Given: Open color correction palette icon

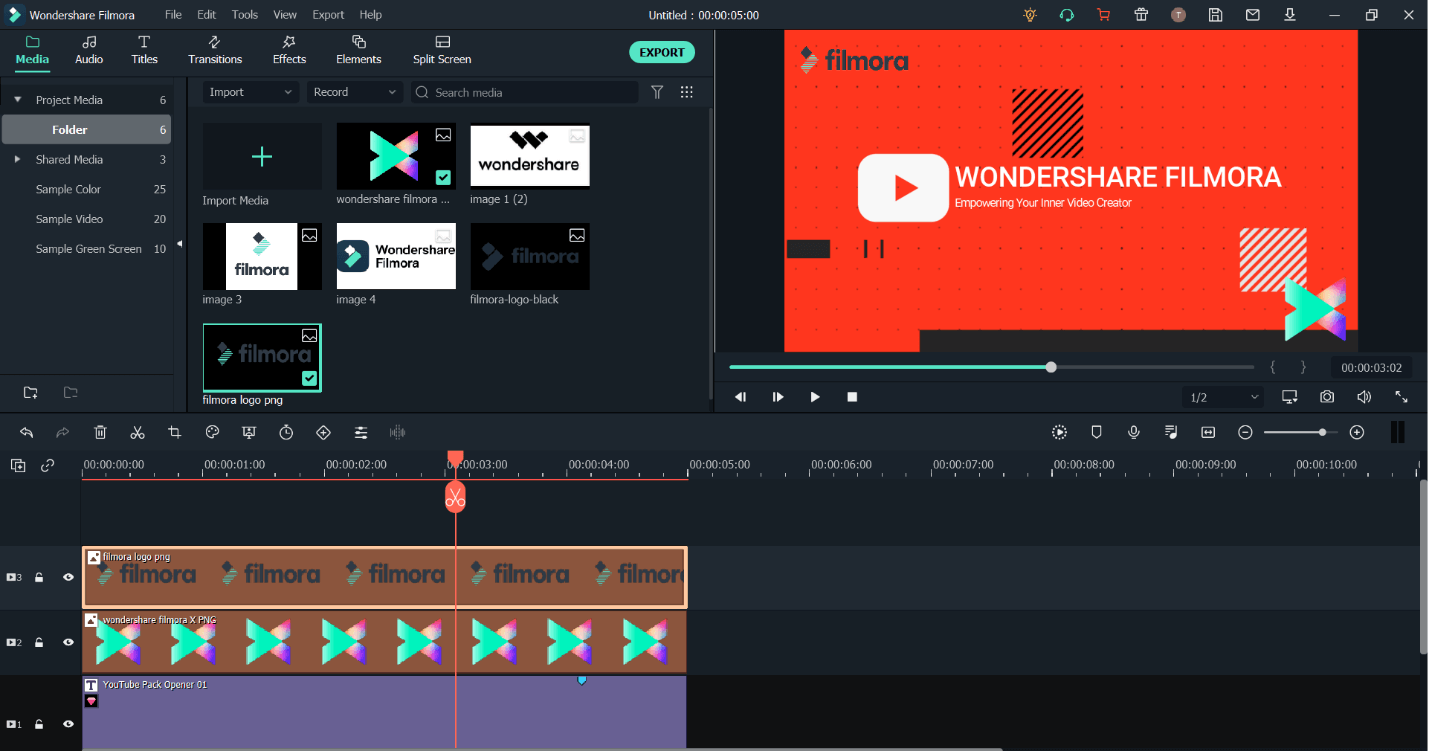Looking at the screenshot, I should pyautogui.click(x=212, y=432).
